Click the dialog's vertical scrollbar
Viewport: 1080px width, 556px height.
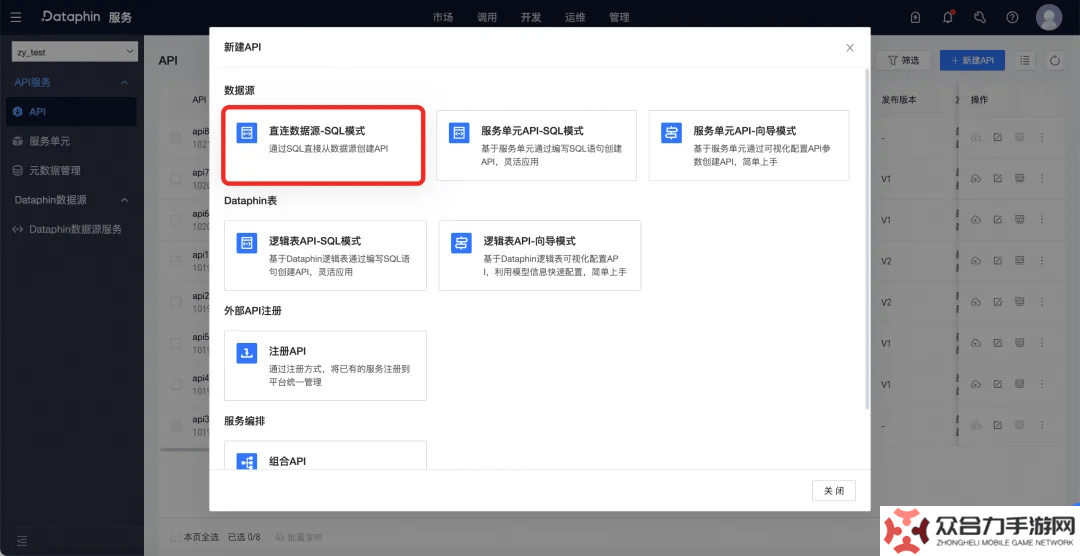[867, 239]
